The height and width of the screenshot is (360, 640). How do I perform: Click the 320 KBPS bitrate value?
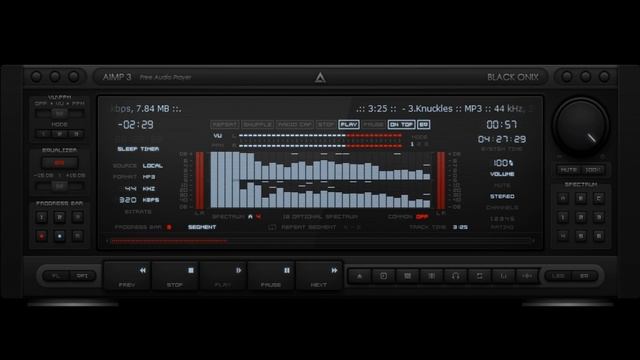(x=139, y=200)
